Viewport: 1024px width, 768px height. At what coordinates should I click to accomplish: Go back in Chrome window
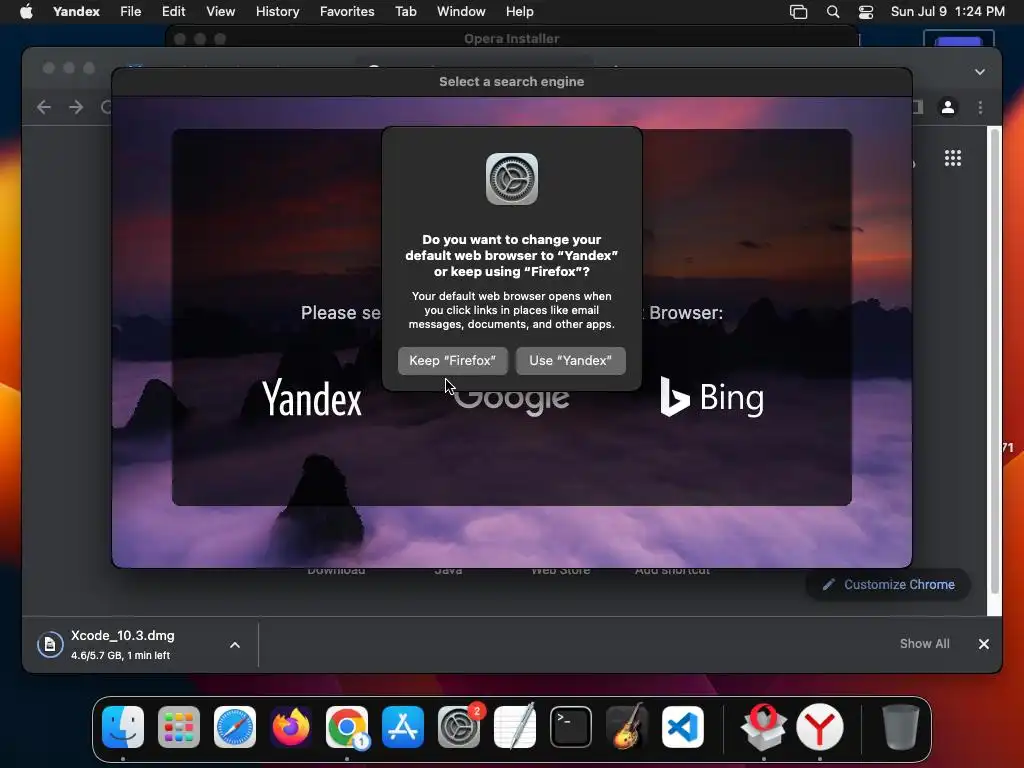[x=44, y=106]
